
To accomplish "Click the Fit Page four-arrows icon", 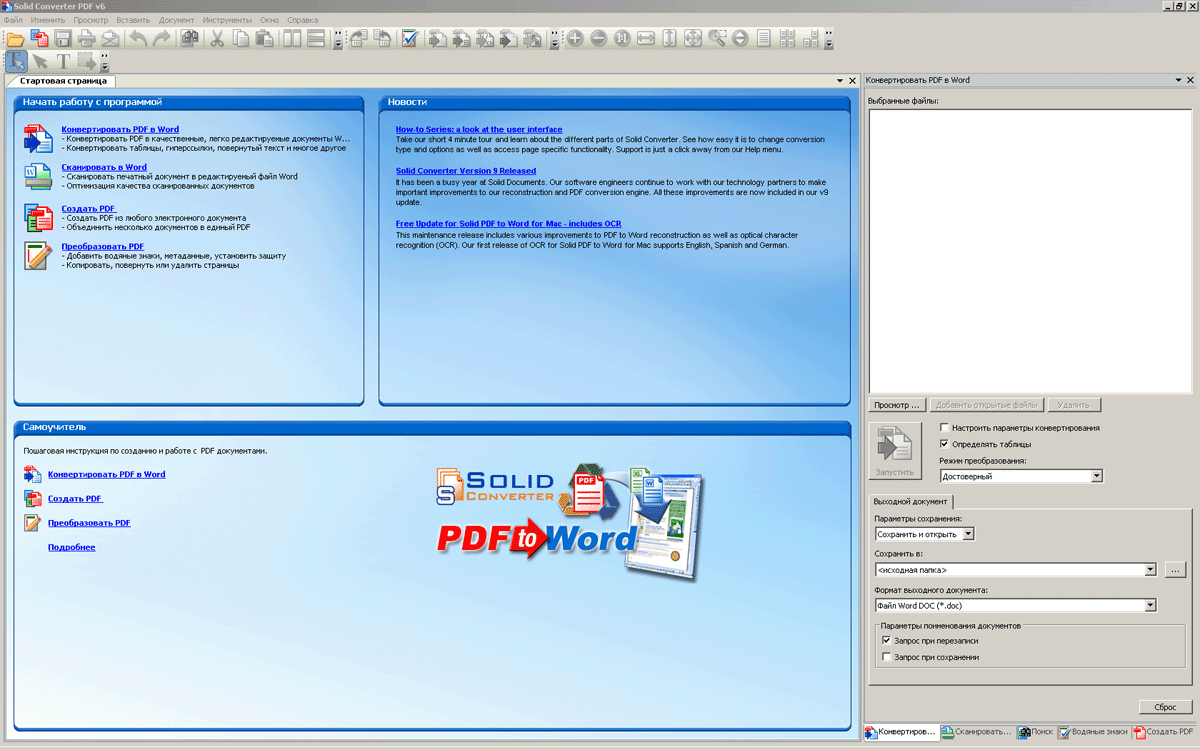I will [693, 39].
